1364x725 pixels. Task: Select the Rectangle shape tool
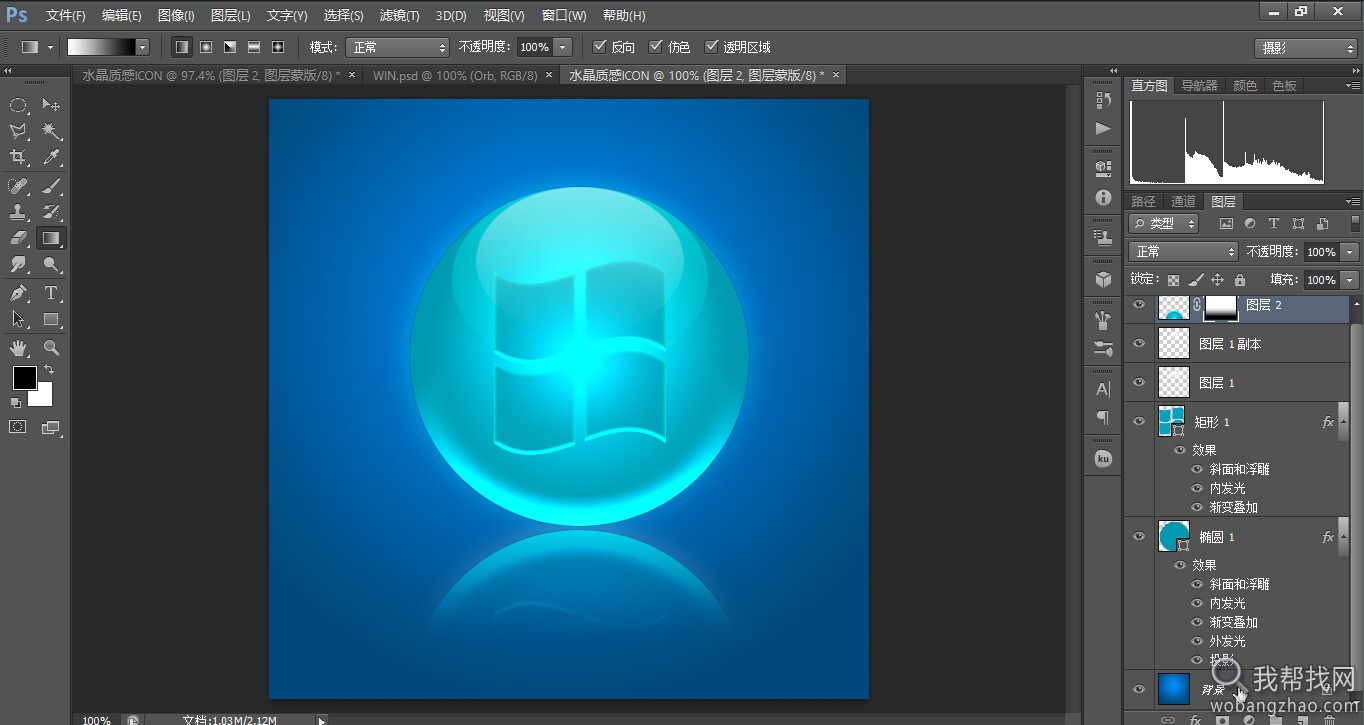51,320
